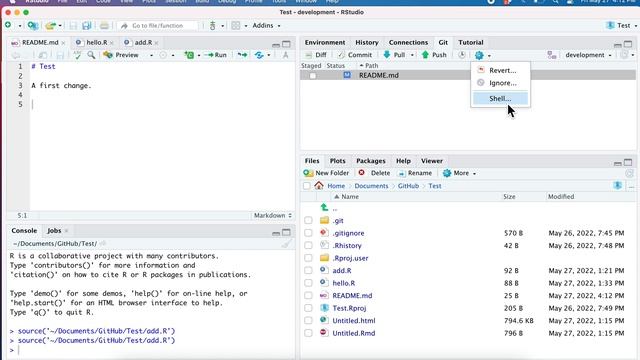640x360 pixels.
Task: Click the modified status icon for README.md
Action: tap(347, 75)
